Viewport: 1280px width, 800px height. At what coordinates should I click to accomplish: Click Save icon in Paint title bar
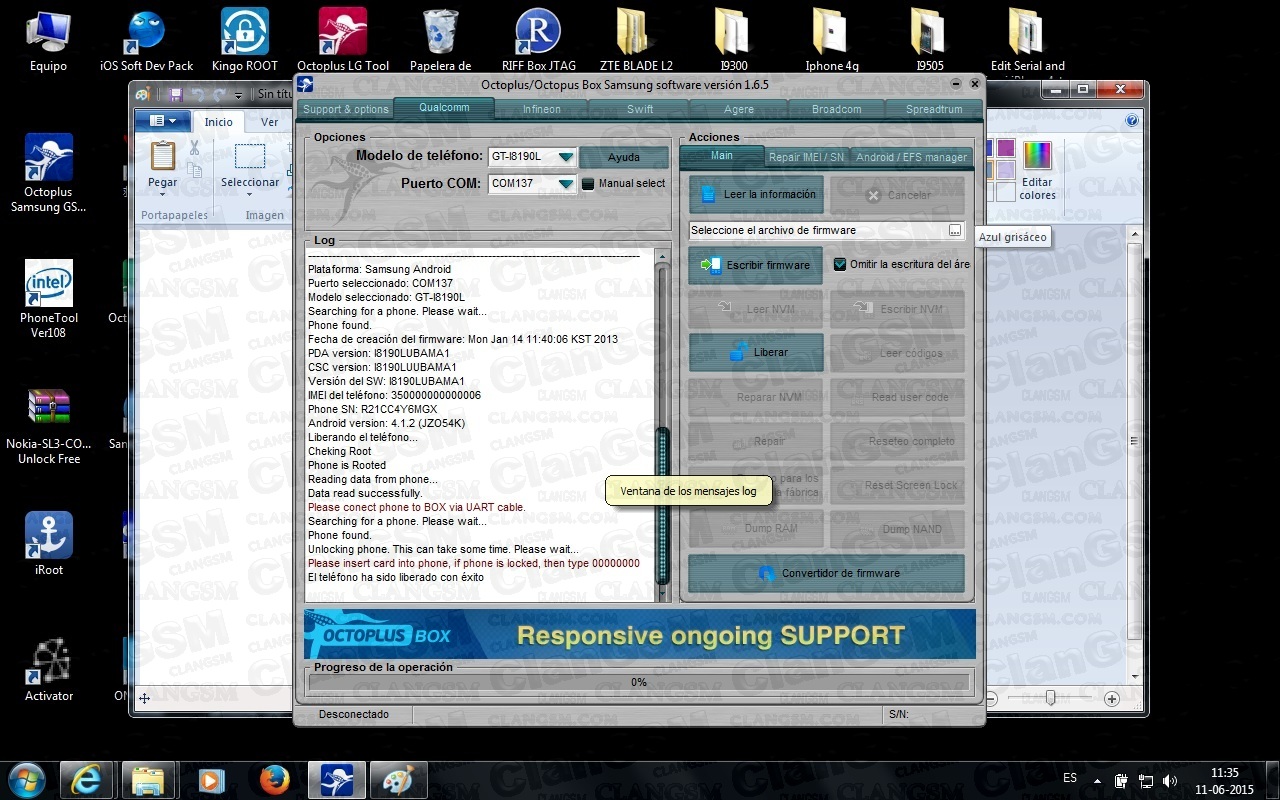pos(175,94)
